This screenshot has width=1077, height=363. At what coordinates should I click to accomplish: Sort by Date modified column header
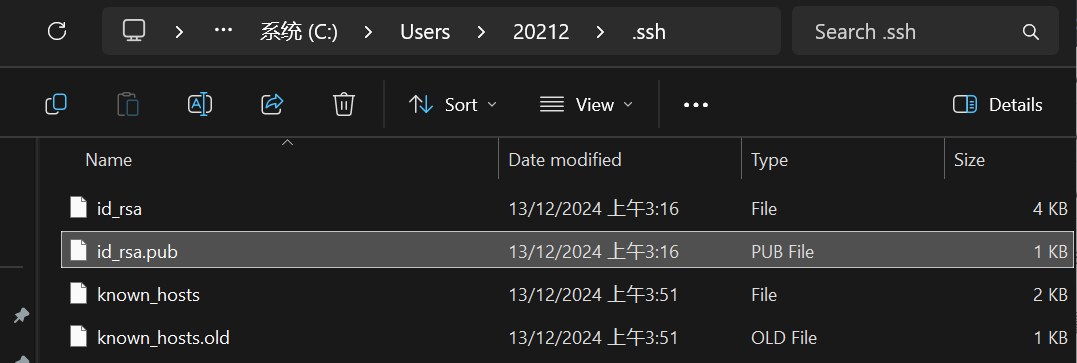[x=565, y=160]
